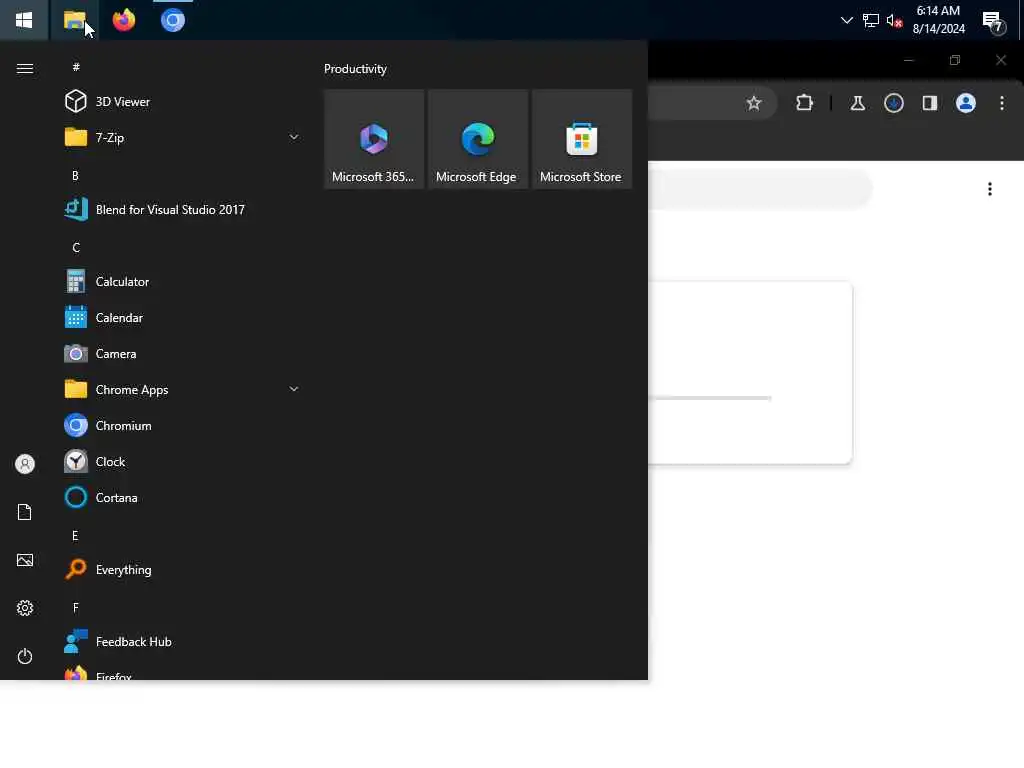
Task: Open File Explorer from the taskbar
Action: 74,20
